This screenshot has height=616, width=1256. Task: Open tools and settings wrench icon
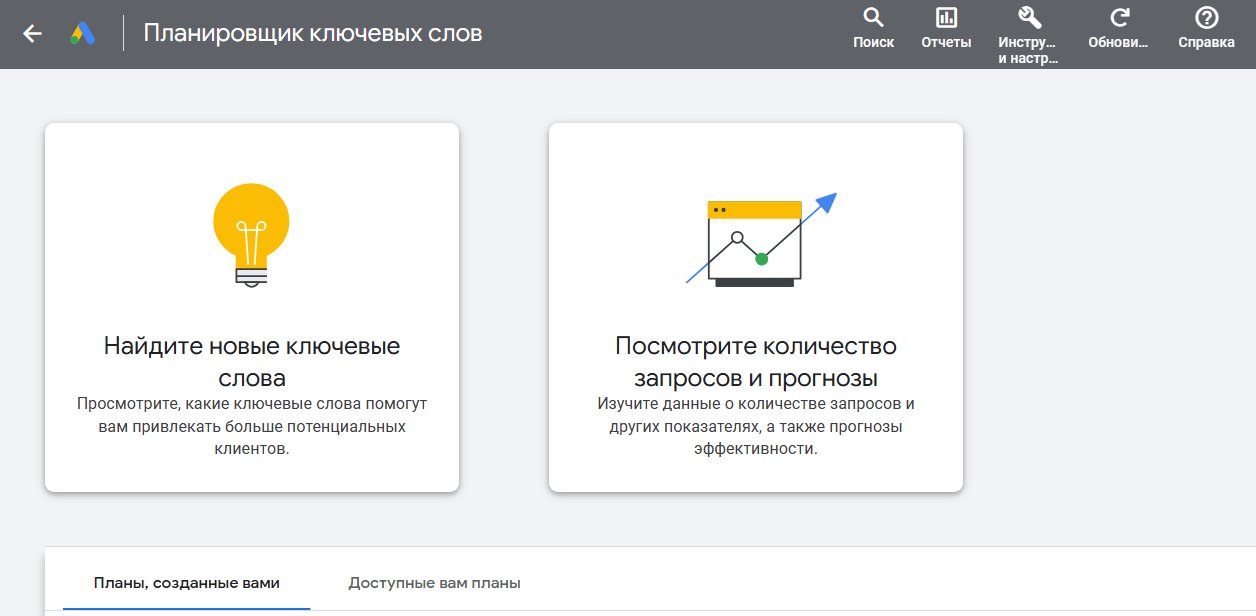1029,18
